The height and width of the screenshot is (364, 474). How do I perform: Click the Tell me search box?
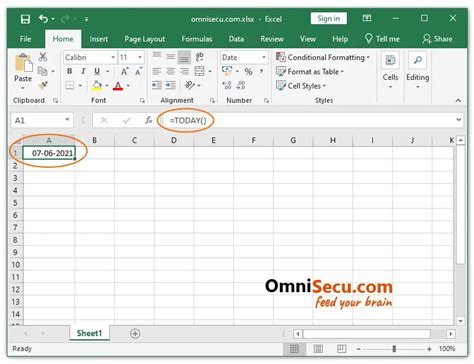[x=382, y=39]
